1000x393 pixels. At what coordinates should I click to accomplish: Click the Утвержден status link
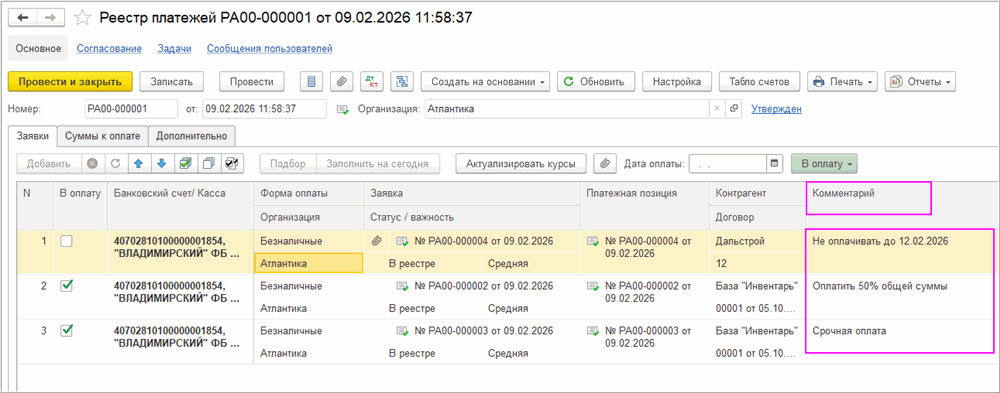776,109
